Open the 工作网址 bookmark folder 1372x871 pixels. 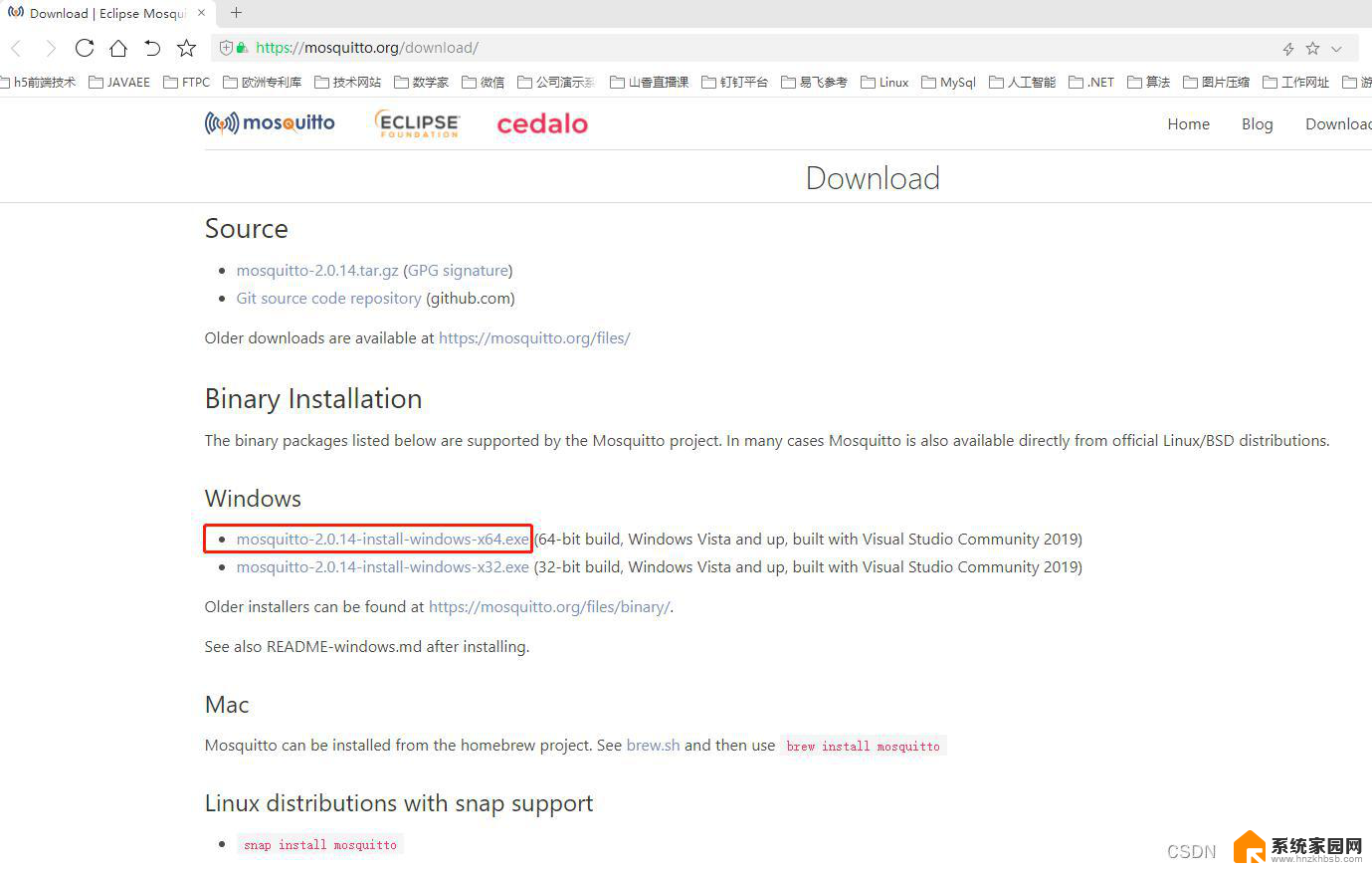(1296, 82)
